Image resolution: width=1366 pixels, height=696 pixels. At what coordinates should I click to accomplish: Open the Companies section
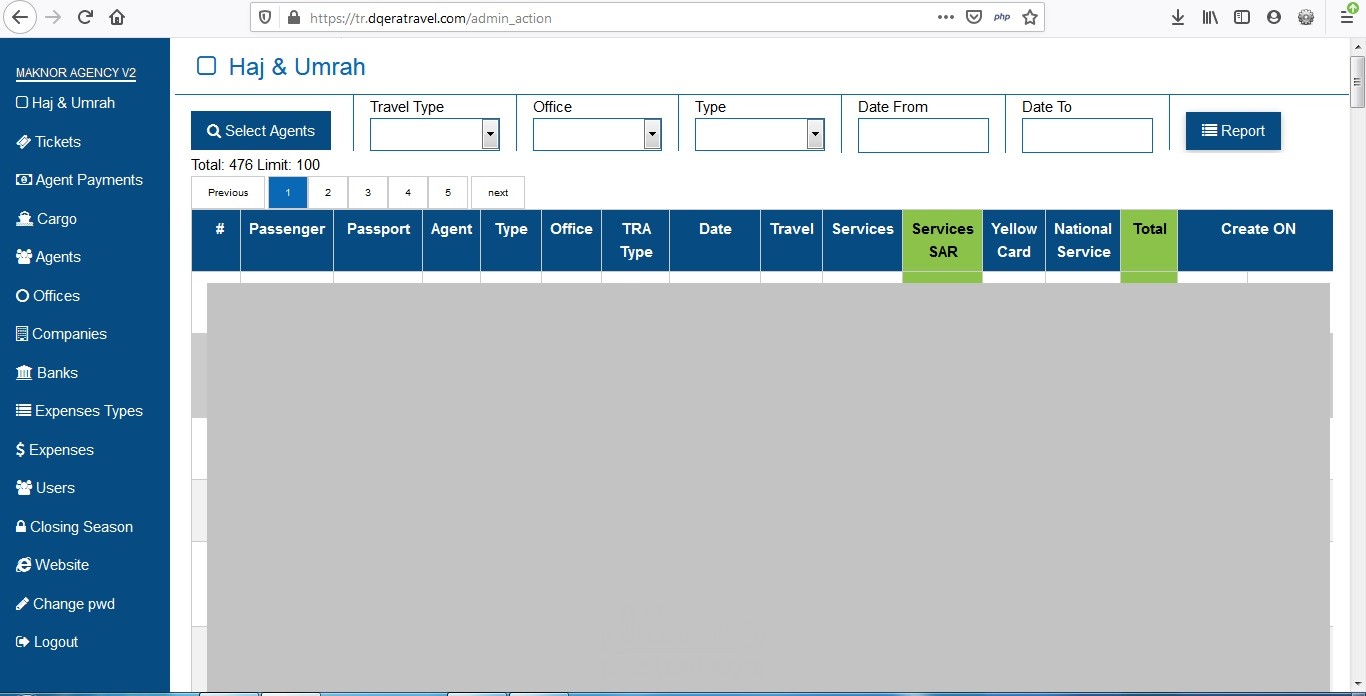[61, 334]
